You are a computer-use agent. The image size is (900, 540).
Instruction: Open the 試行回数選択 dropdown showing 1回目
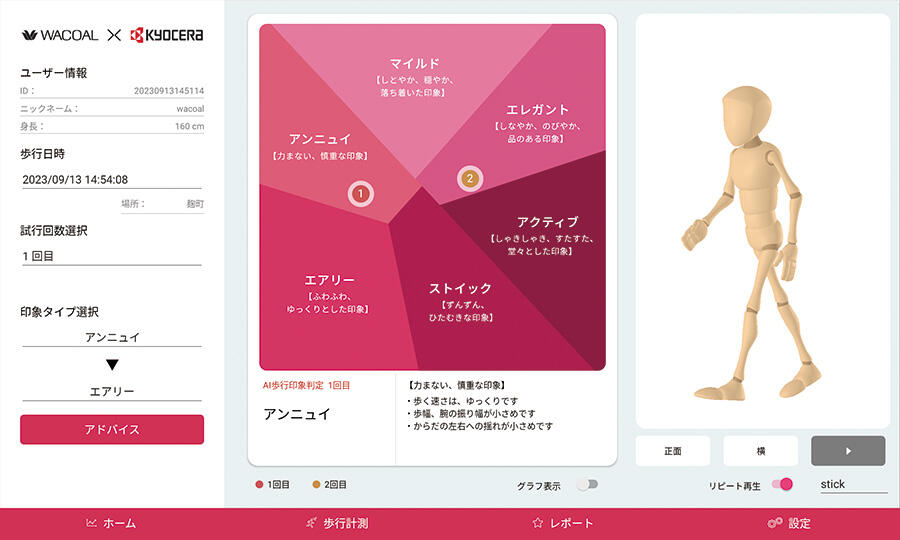[x=112, y=256]
